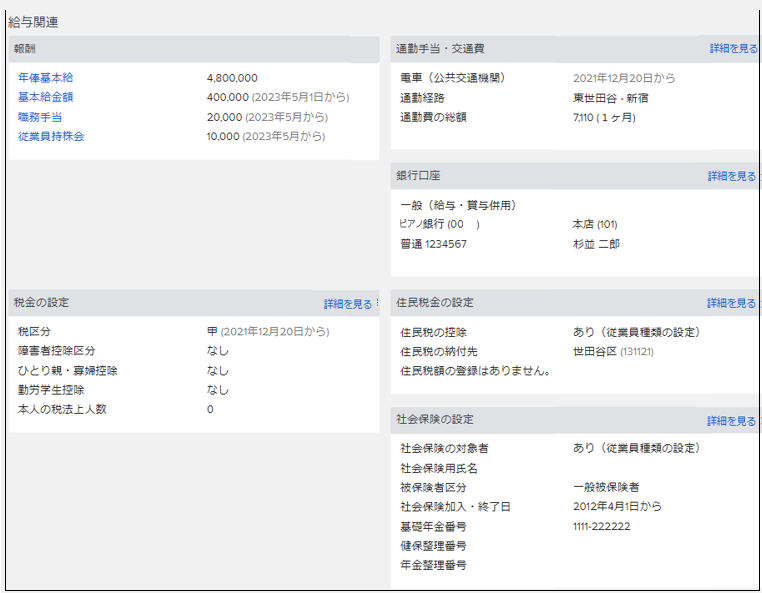This screenshot has width=762, height=593.
Task: View details for 通勤手当・交通費
Action: [733, 49]
